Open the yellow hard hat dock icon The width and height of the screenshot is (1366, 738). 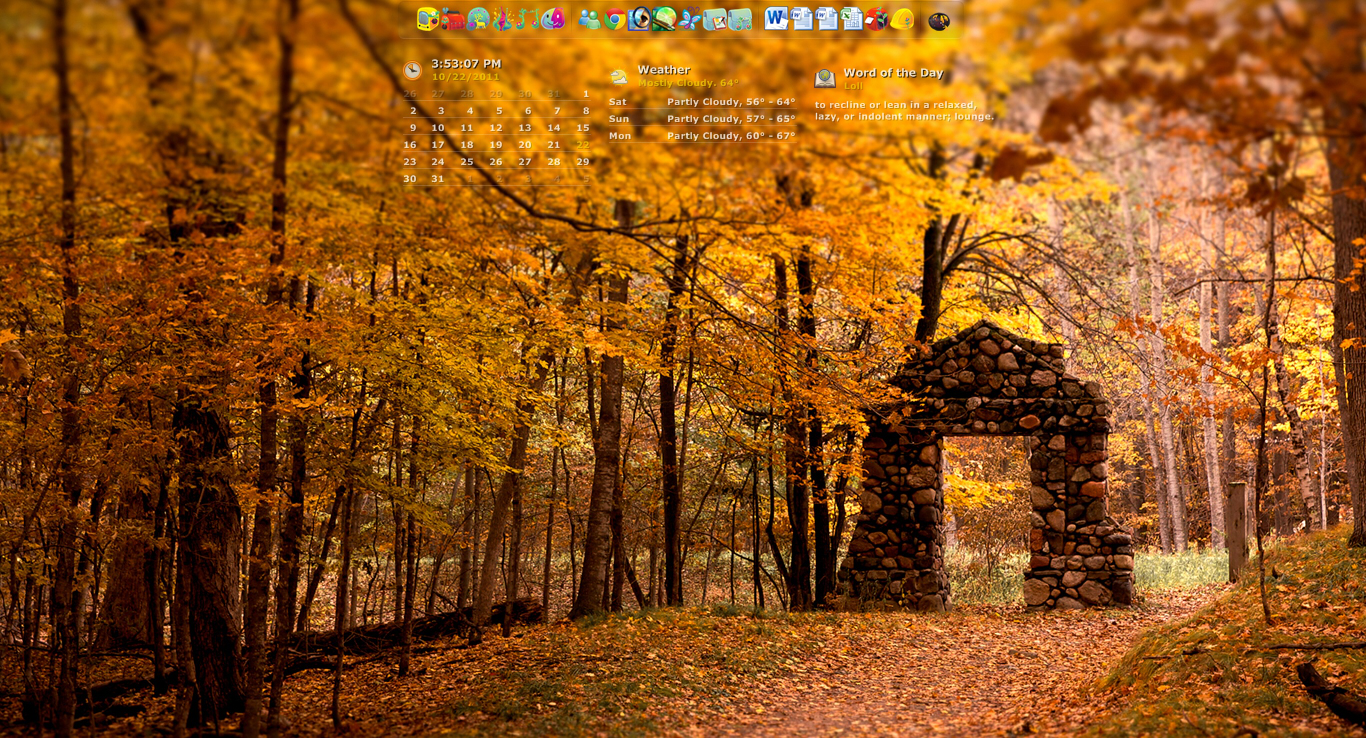point(902,19)
